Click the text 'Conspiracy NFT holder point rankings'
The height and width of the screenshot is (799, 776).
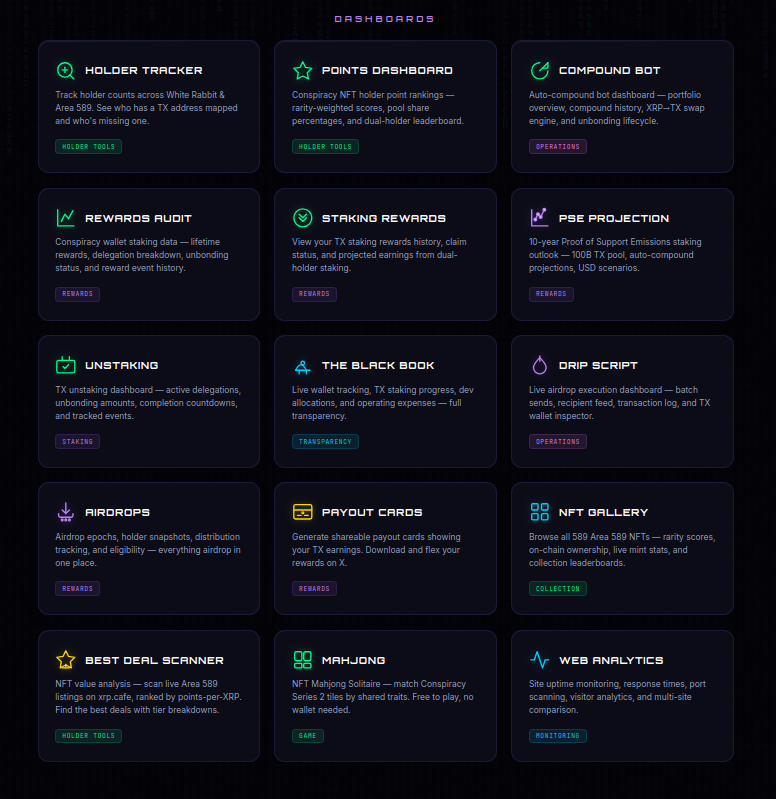point(367,95)
